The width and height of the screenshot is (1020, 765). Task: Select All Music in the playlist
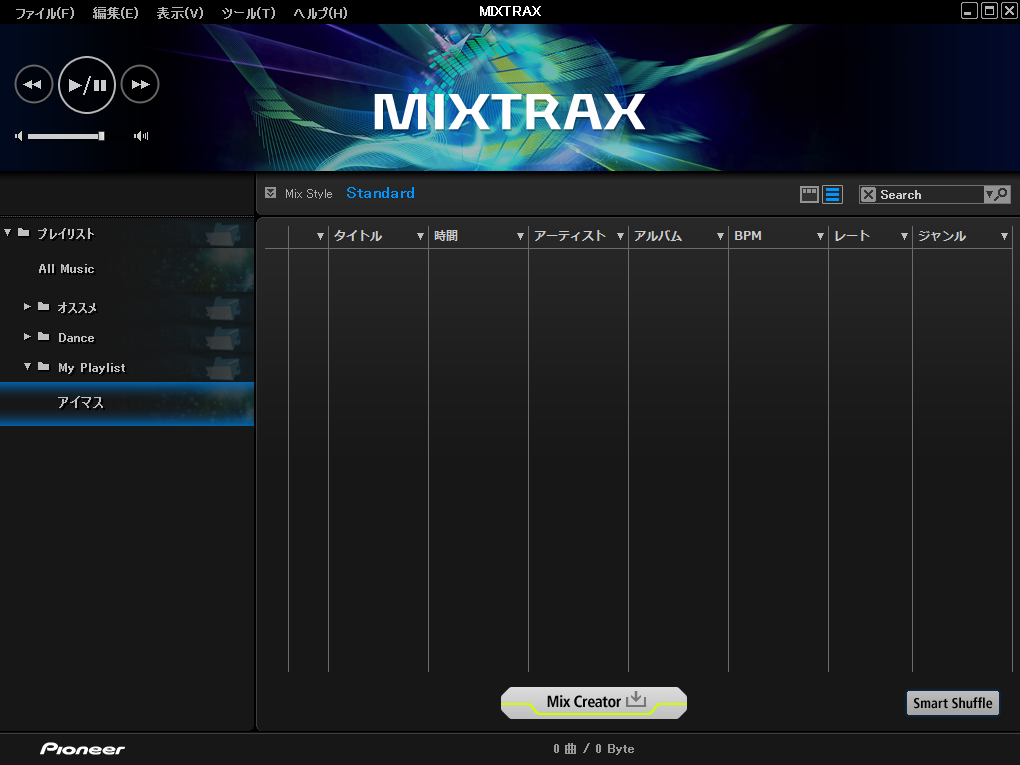point(66,269)
